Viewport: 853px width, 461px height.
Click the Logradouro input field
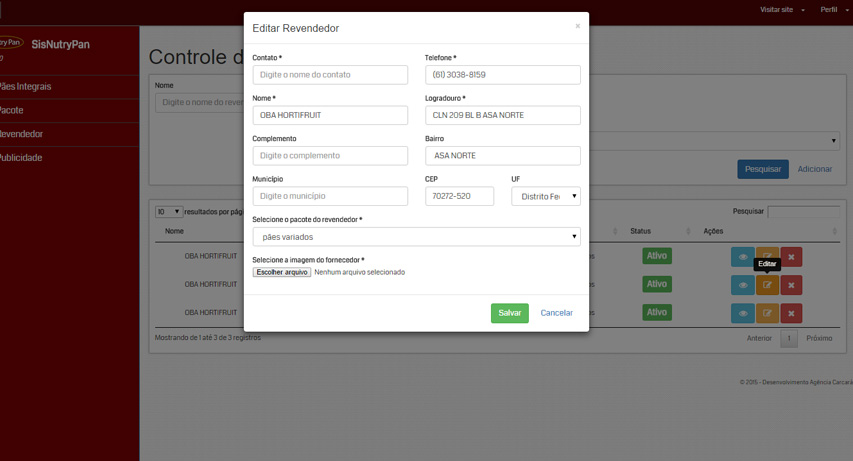[503, 115]
